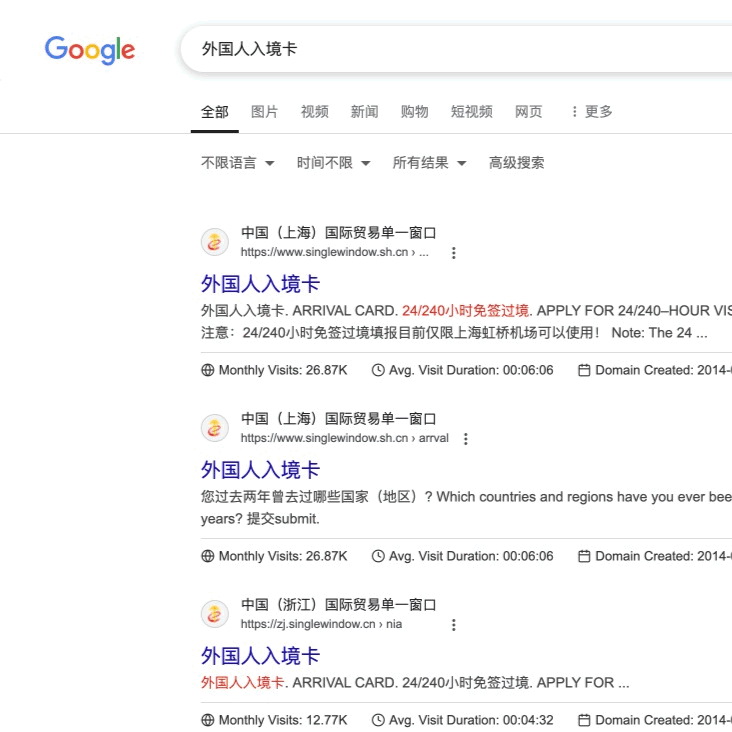Click the favicon of the arrval result
732x732 pixels.
pos(215,428)
